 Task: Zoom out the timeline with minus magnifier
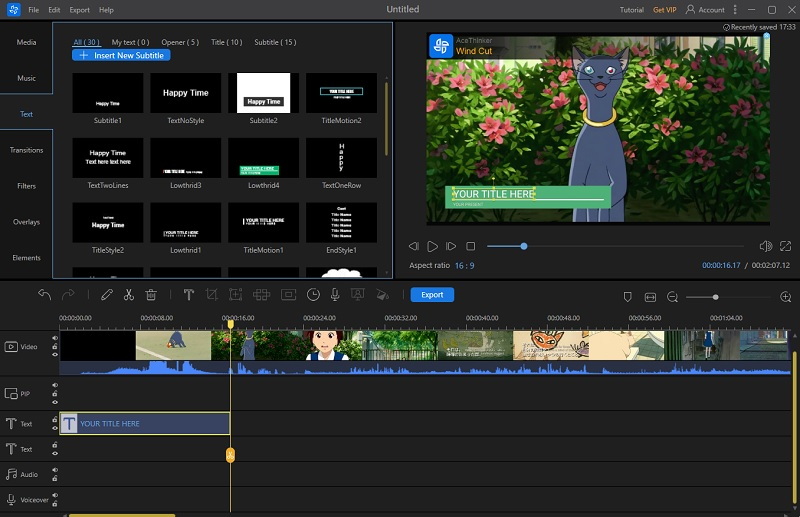tap(672, 297)
